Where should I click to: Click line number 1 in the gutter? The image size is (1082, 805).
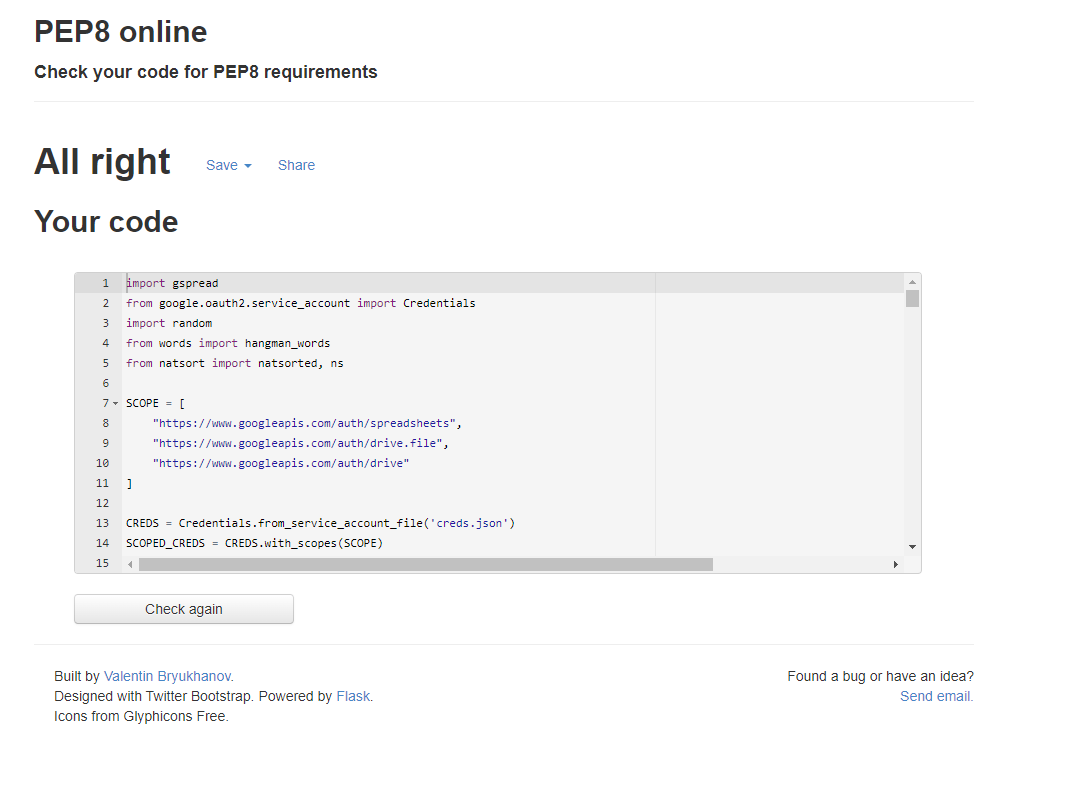point(106,284)
